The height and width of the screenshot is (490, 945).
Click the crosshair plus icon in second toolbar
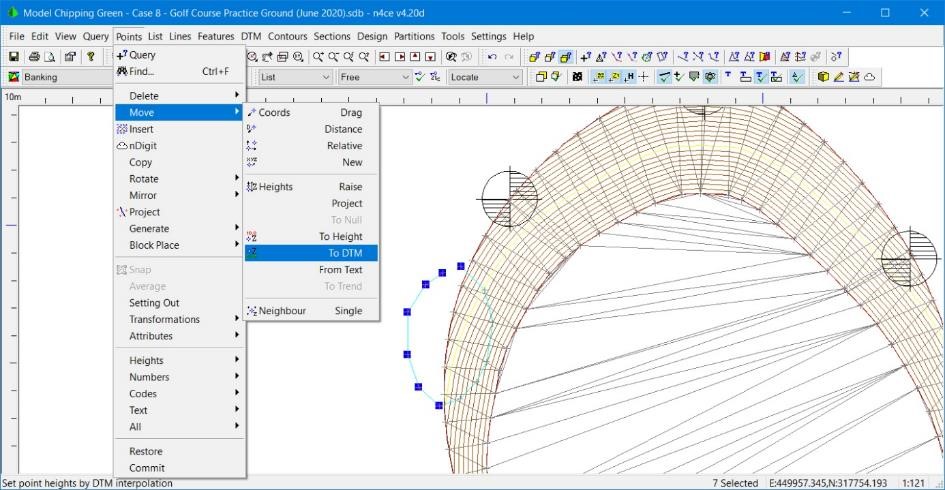click(x=644, y=77)
